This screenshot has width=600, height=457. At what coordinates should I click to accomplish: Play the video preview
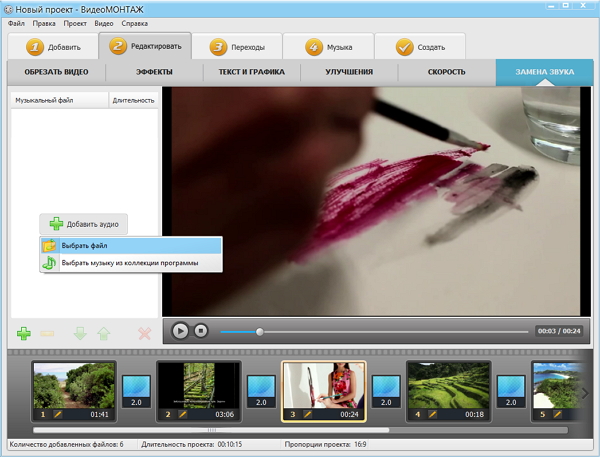180,331
